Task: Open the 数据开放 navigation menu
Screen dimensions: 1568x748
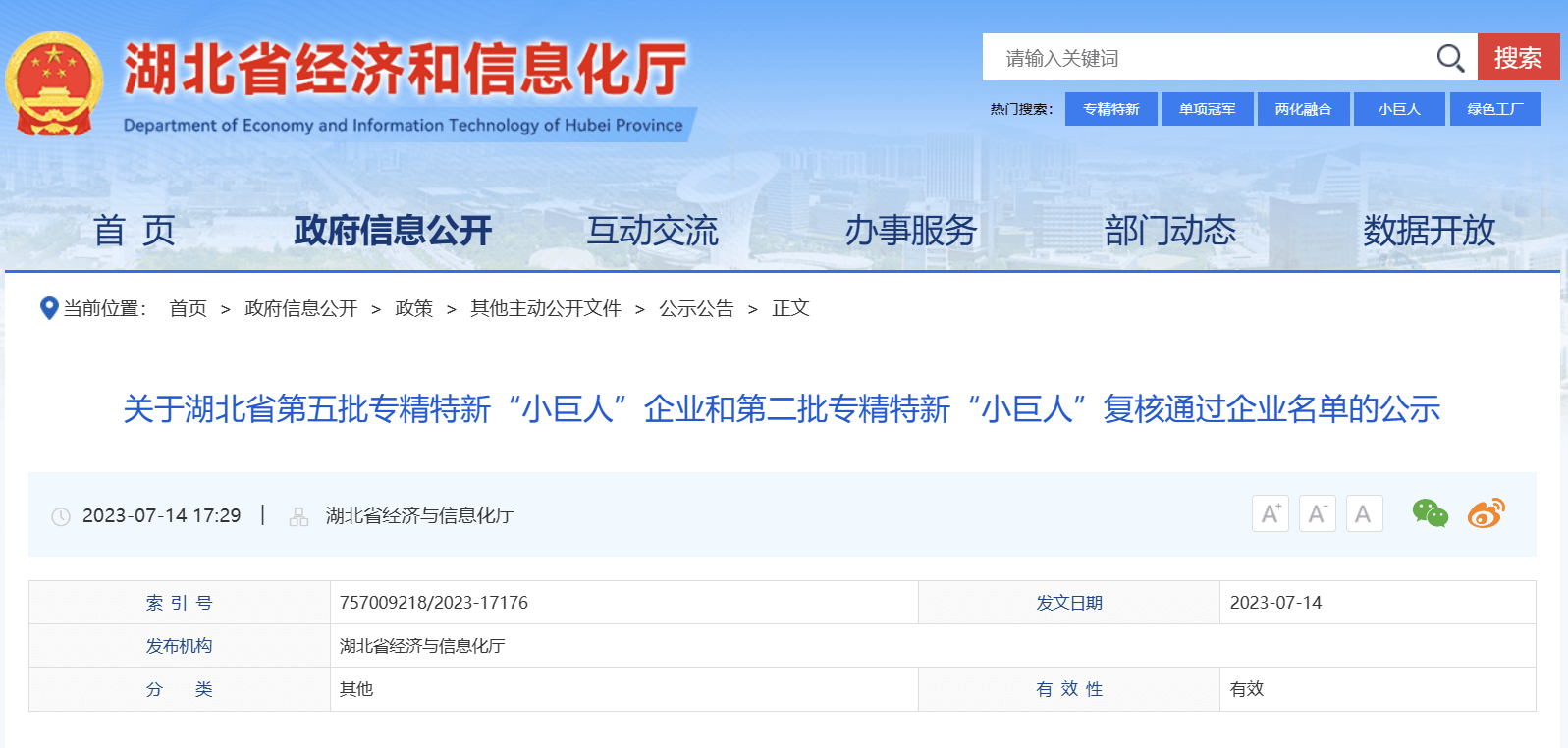Action: [1429, 231]
